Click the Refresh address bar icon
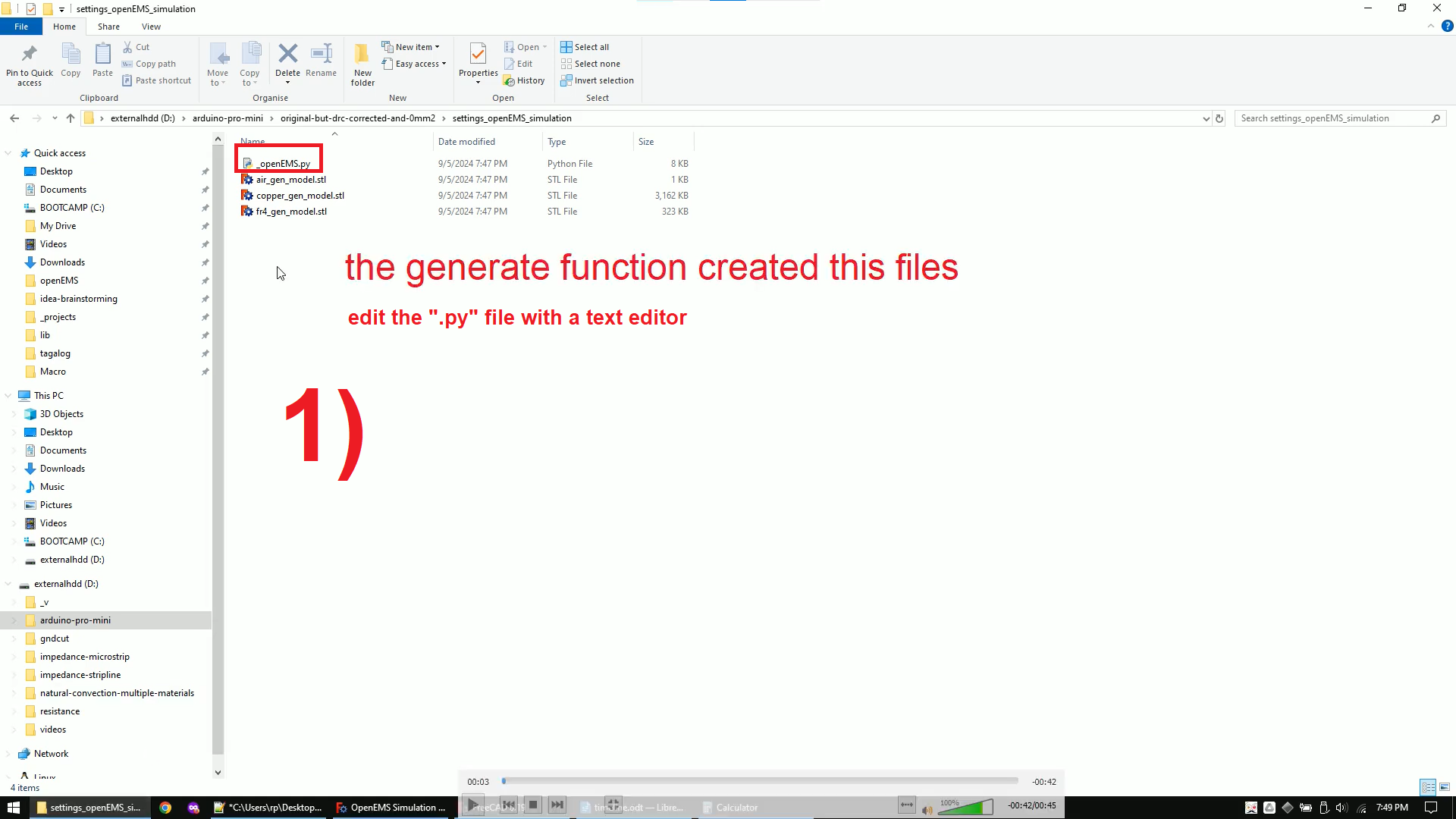 coord(1219,118)
